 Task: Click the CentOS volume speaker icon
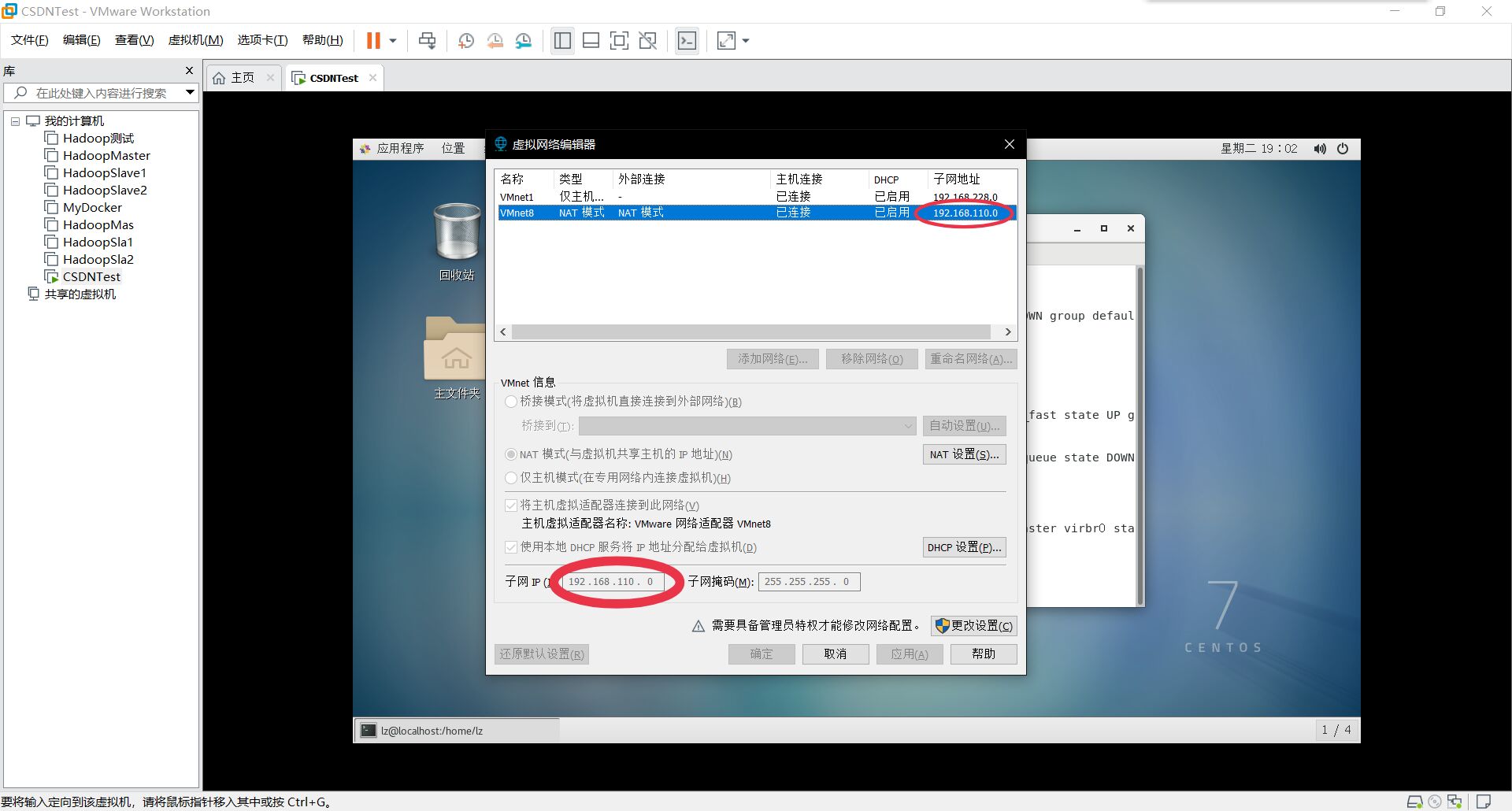[x=1320, y=149]
